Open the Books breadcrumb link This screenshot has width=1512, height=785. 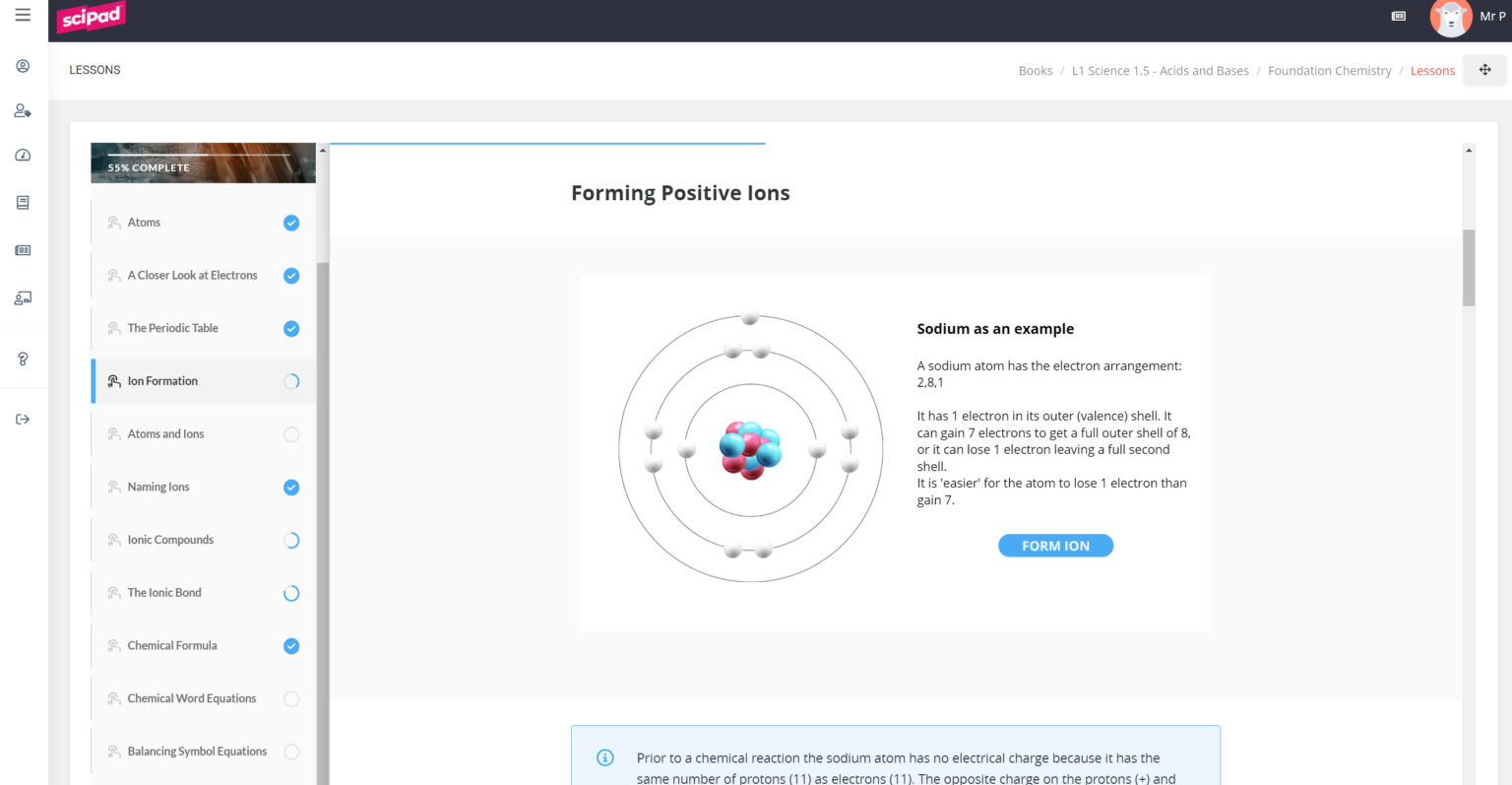[x=1036, y=70]
